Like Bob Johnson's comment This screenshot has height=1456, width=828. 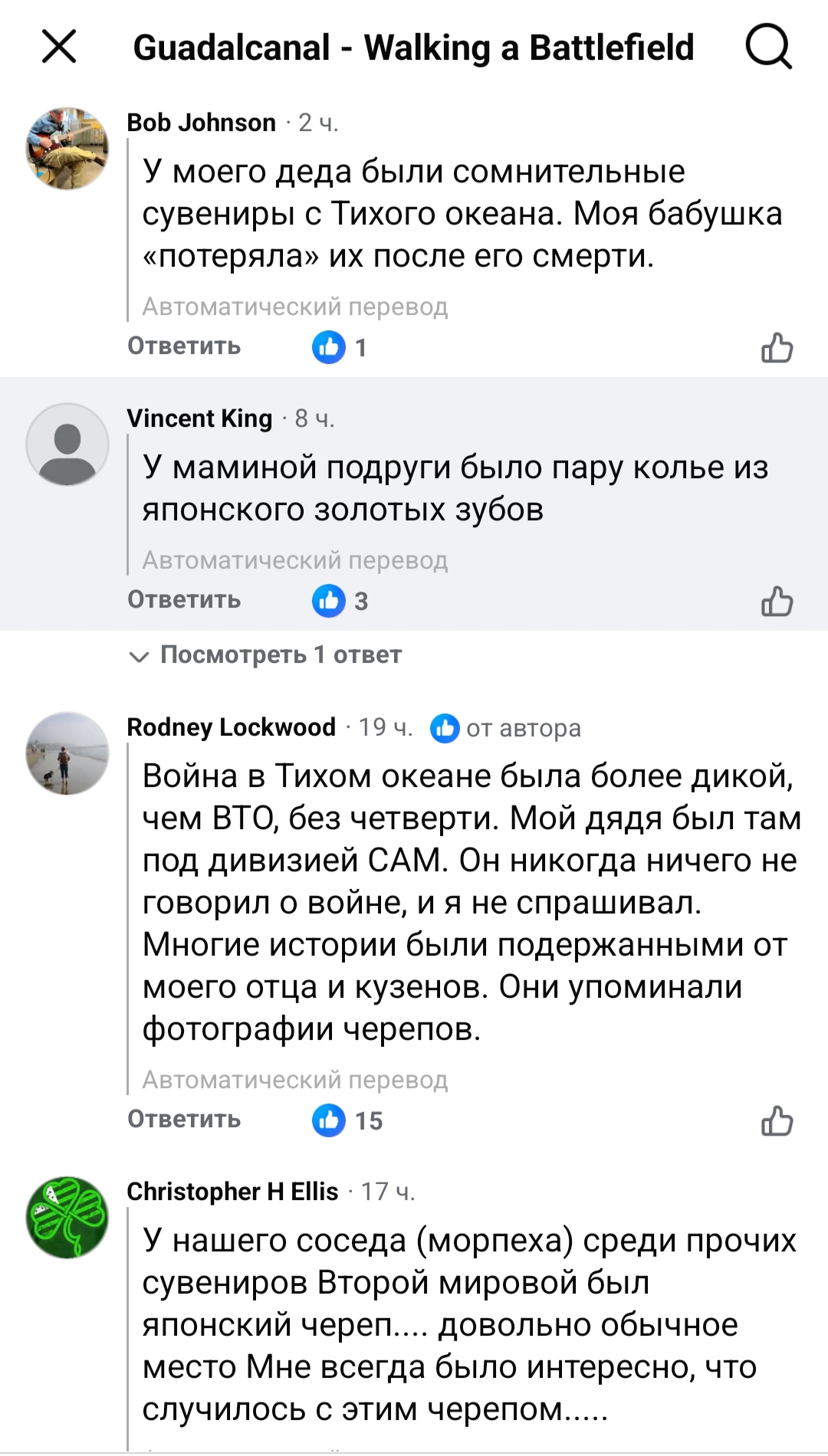click(x=776, y=348)
